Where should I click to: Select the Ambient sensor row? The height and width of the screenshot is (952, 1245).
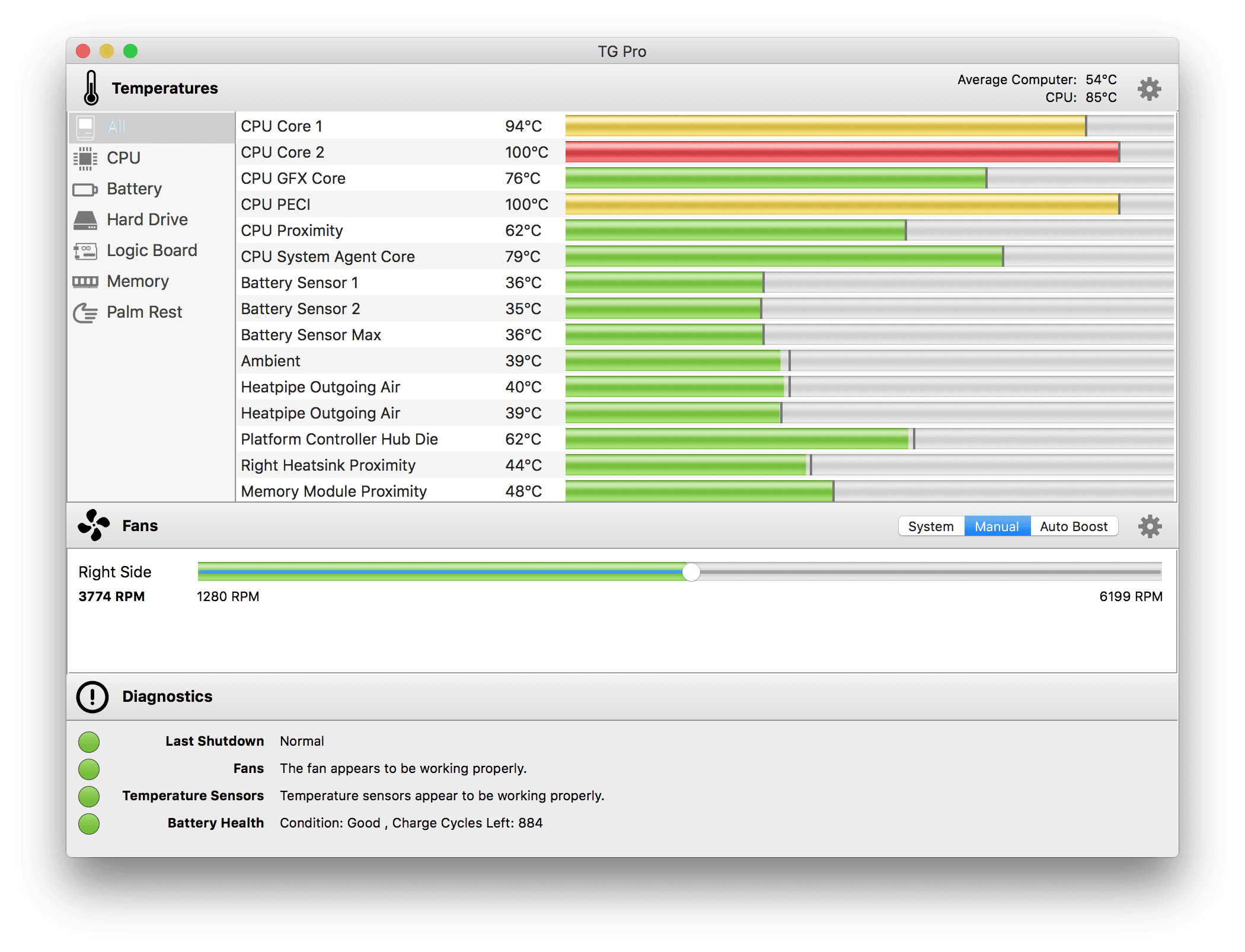click(705, 361)
